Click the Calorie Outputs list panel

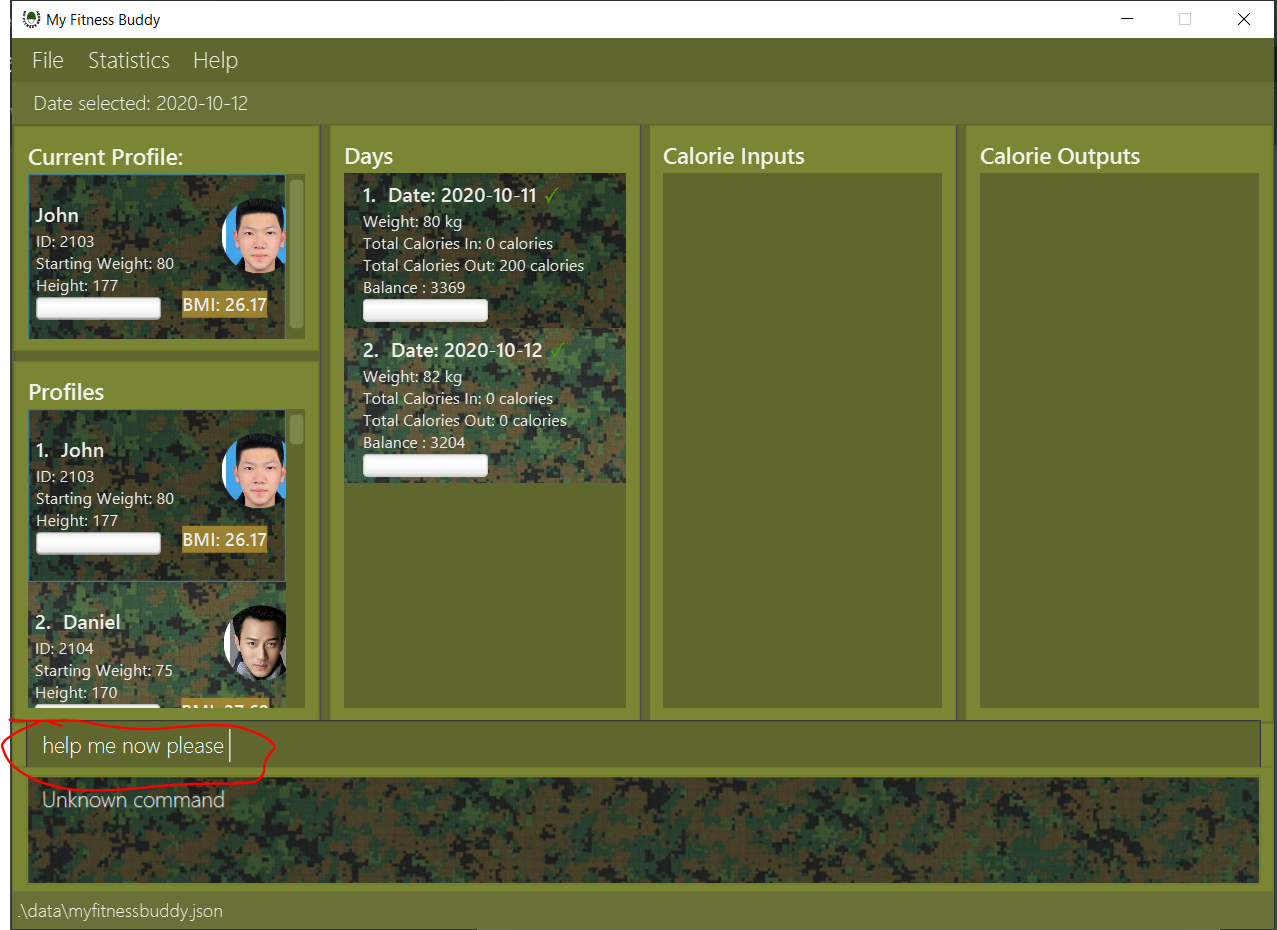[1119, 440]
